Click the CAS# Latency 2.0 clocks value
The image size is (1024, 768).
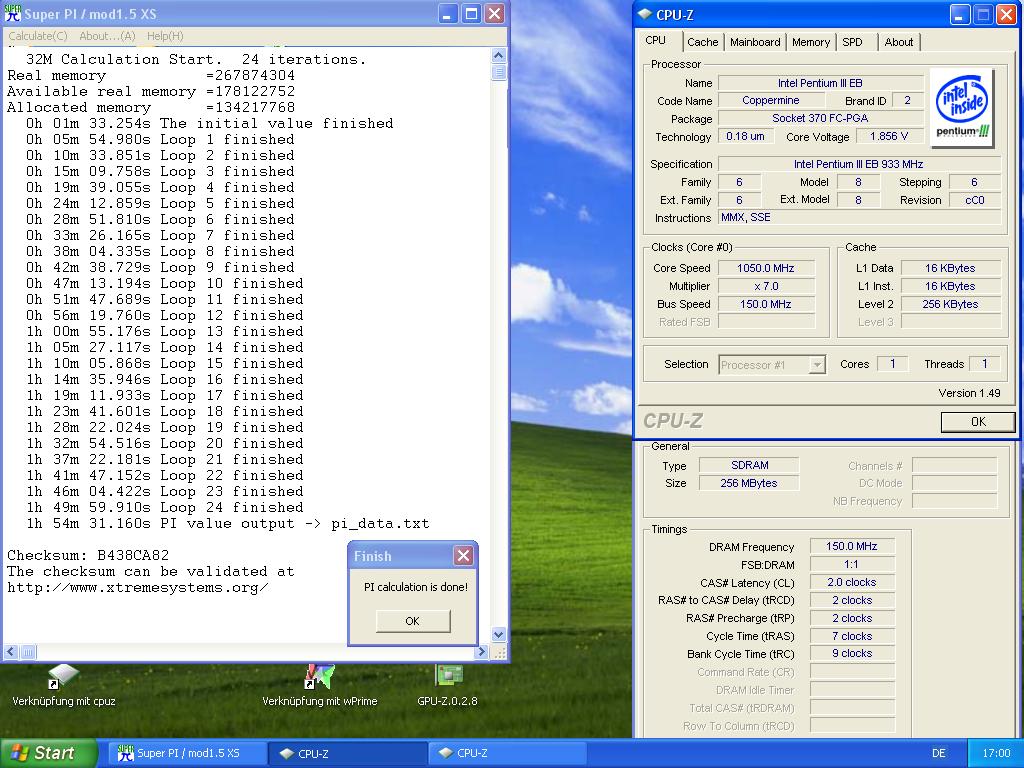click(852, 582)
